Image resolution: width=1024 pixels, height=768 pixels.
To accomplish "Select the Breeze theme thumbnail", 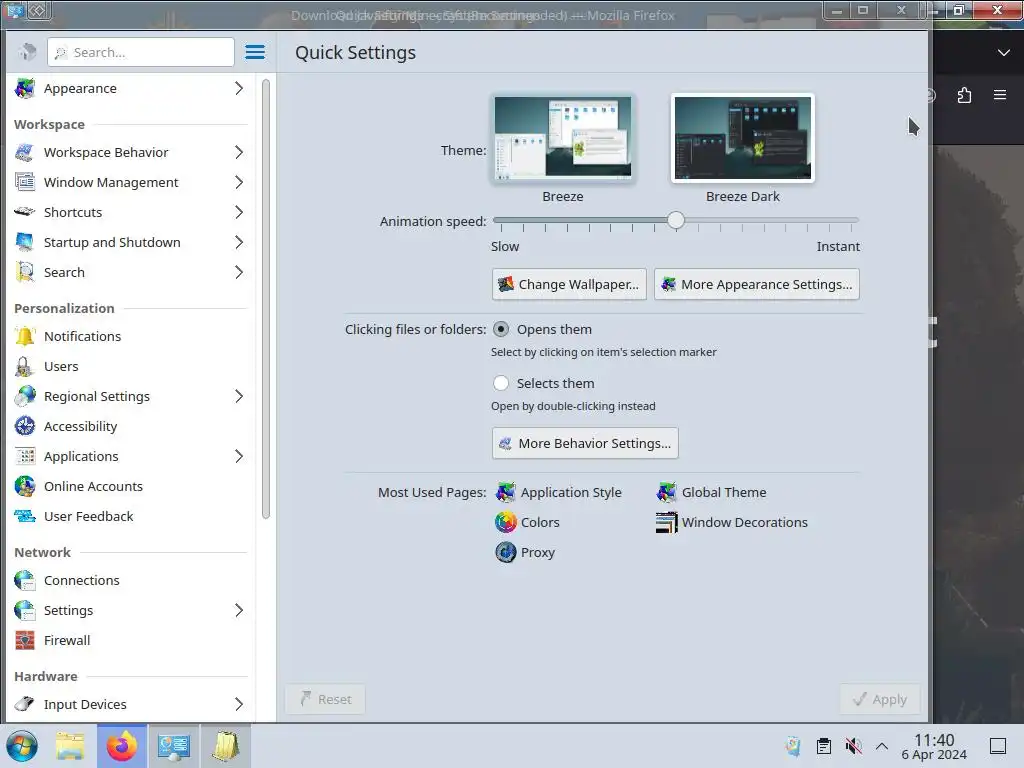I will click(x=563, y=138).
